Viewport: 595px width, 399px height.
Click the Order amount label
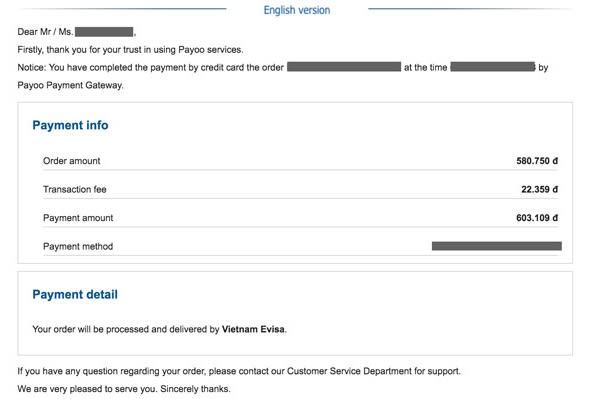[x=72, y=161]
